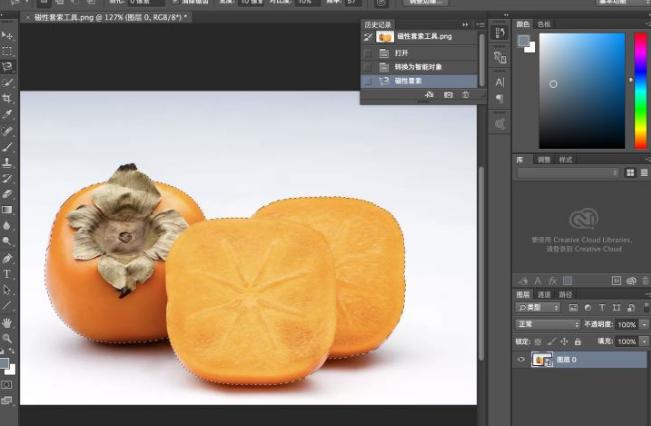Select the Move tool at toolbar top

7,35
